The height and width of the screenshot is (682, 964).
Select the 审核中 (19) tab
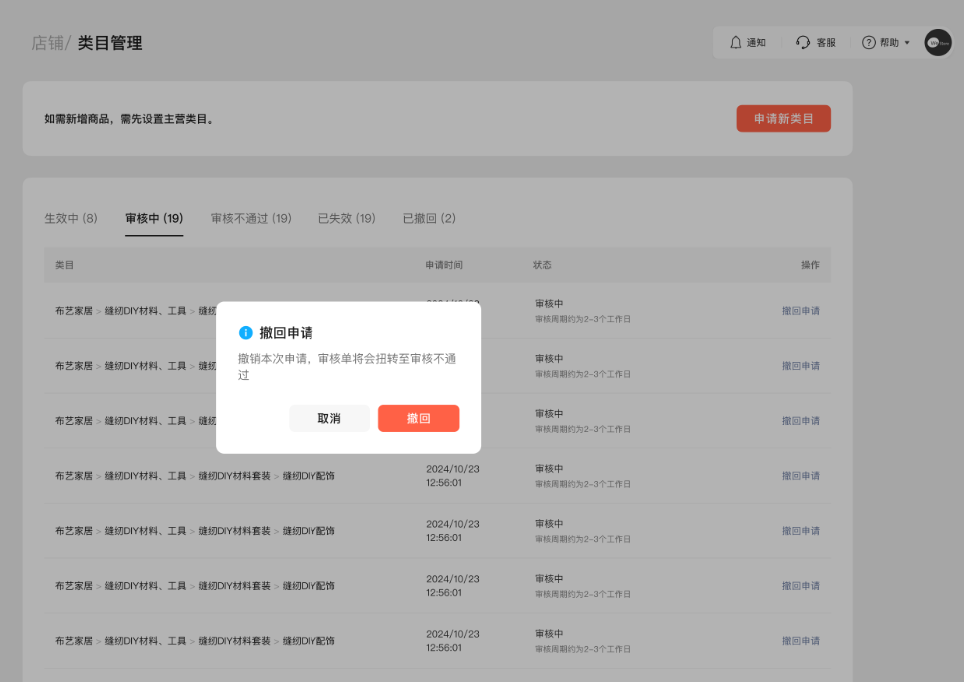point(154,218)
